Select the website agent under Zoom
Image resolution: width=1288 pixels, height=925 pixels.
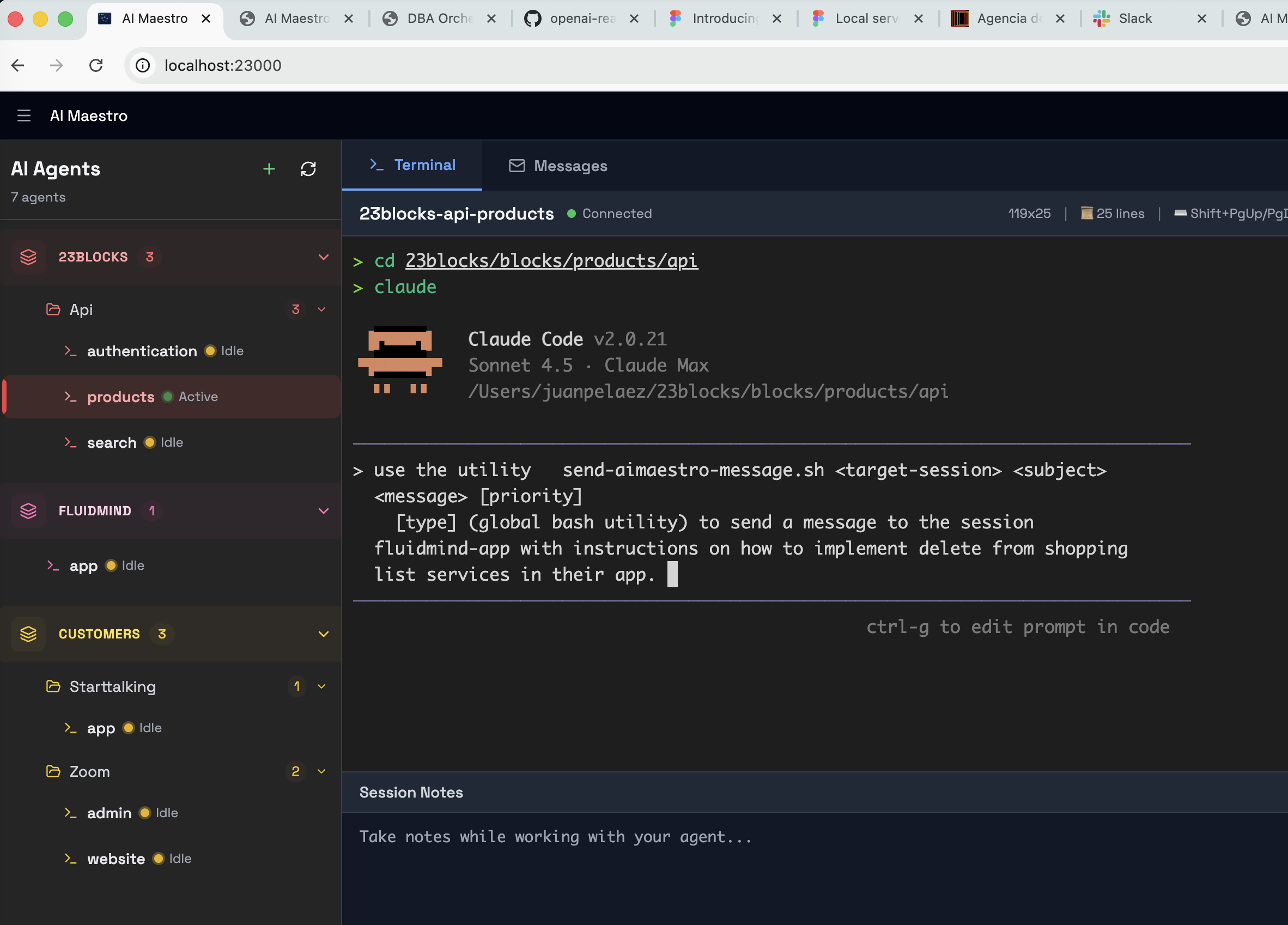coord(171,859)
